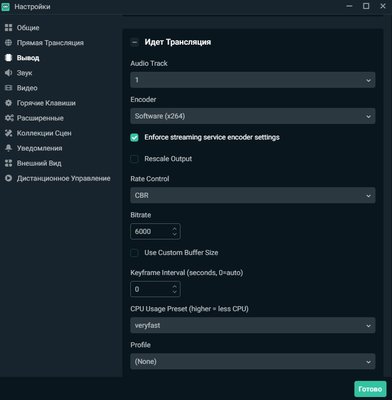Open the Видео settings section
This screenshot has width=392, height=400.
point(27,88)
